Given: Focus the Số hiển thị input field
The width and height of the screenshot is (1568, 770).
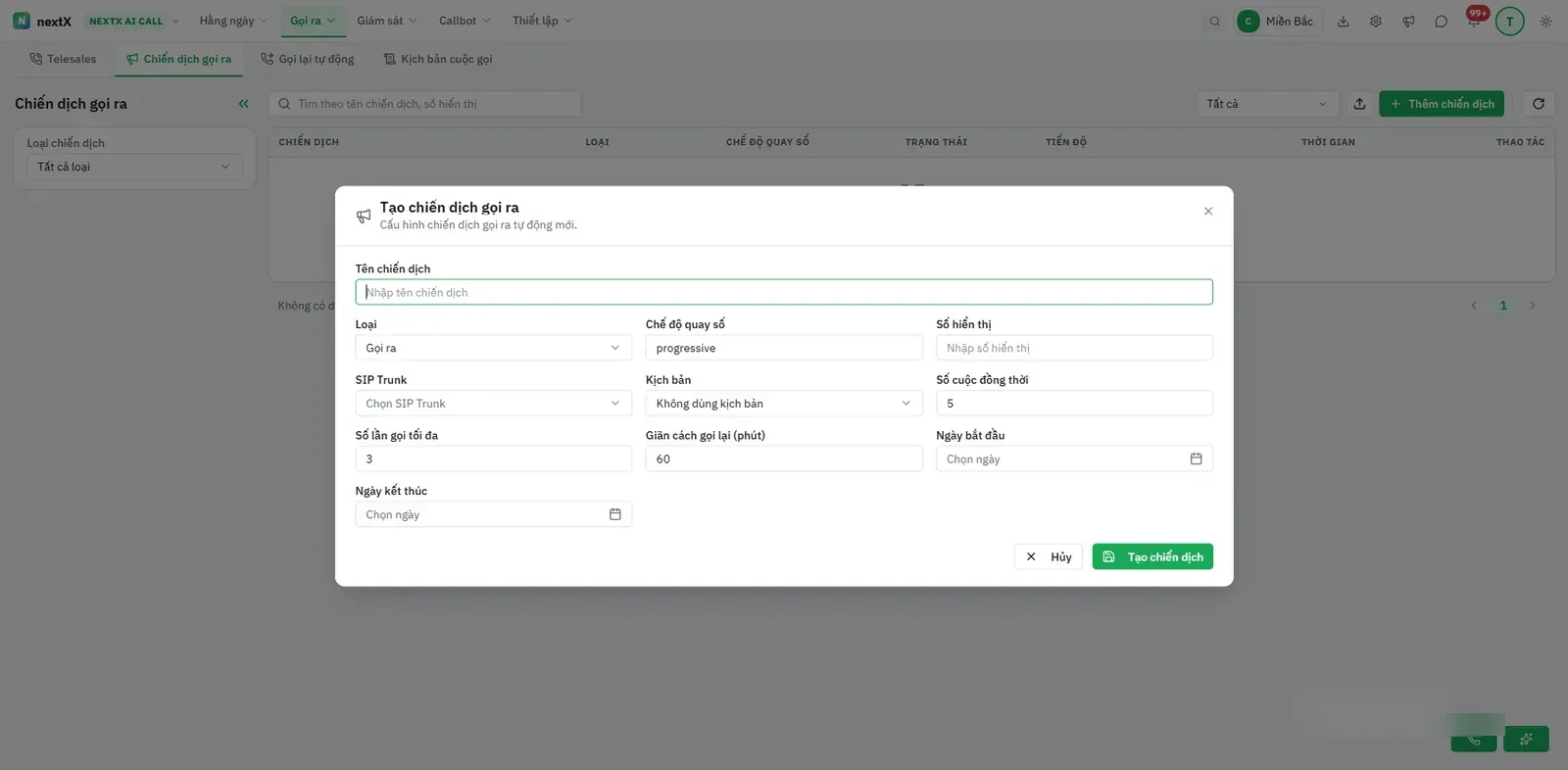Looking at the screenshot, I should click(1074, 348).
